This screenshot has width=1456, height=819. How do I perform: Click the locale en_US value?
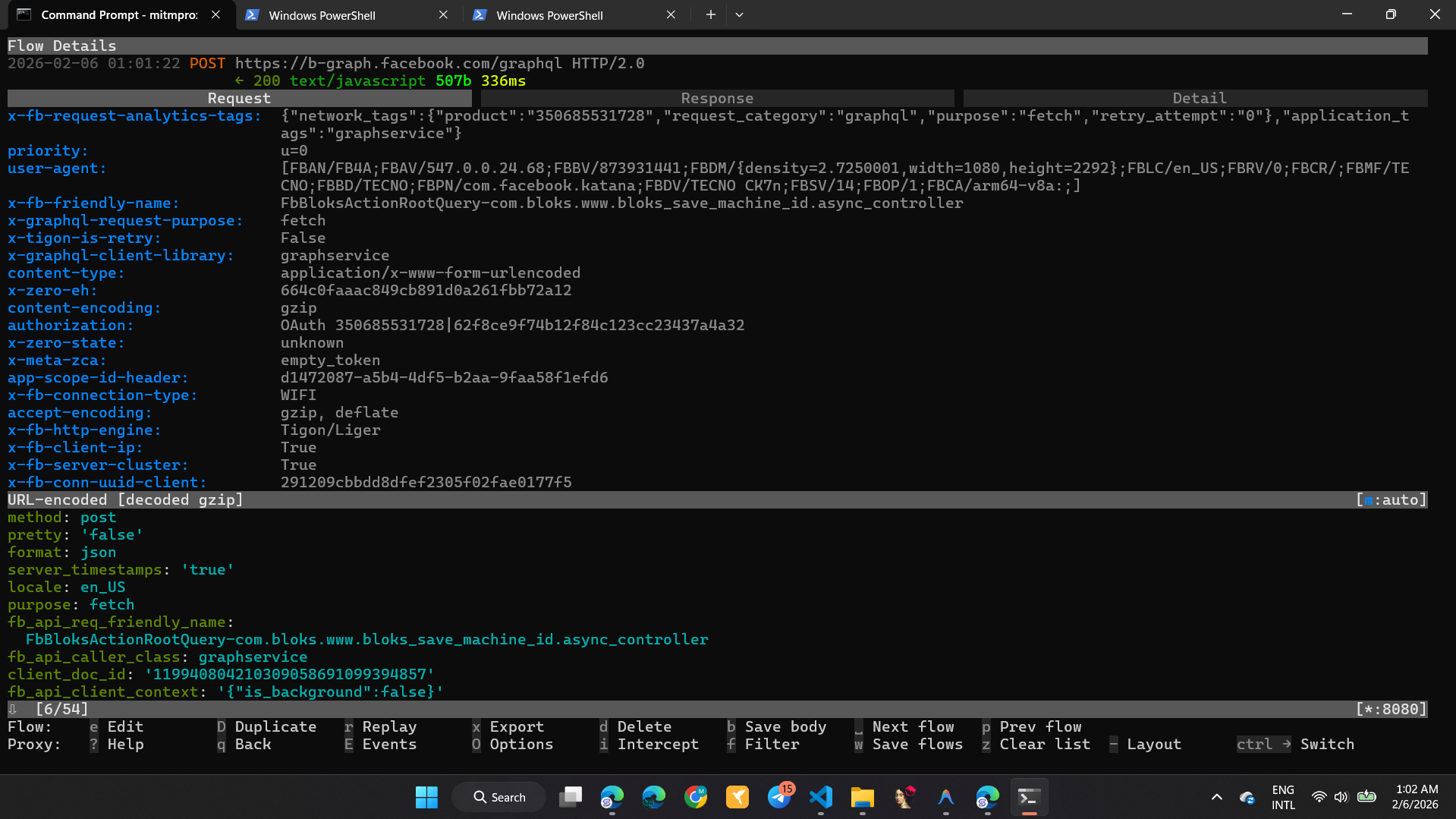[x=102, y=587]
